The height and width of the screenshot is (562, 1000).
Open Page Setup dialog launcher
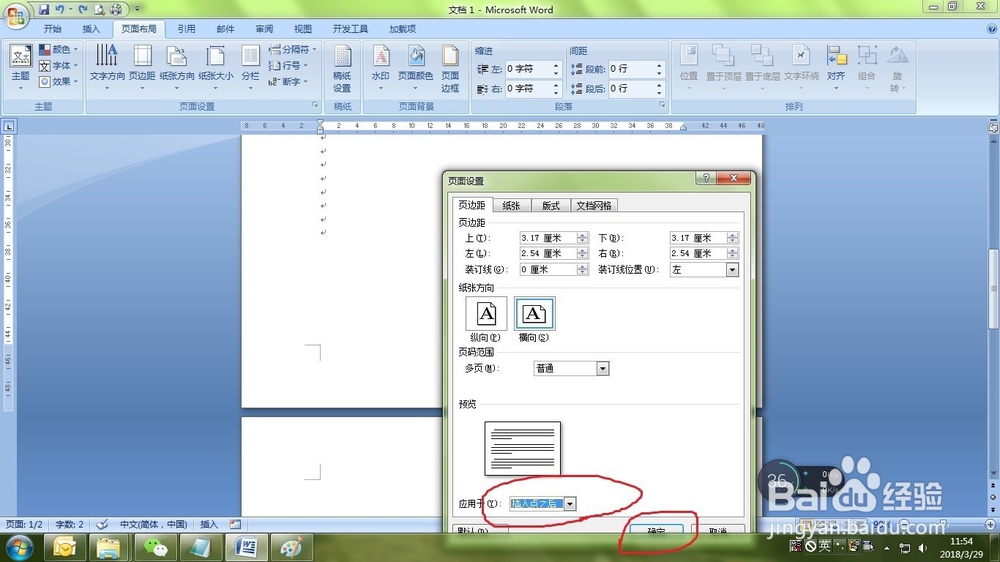pos(315,105)
